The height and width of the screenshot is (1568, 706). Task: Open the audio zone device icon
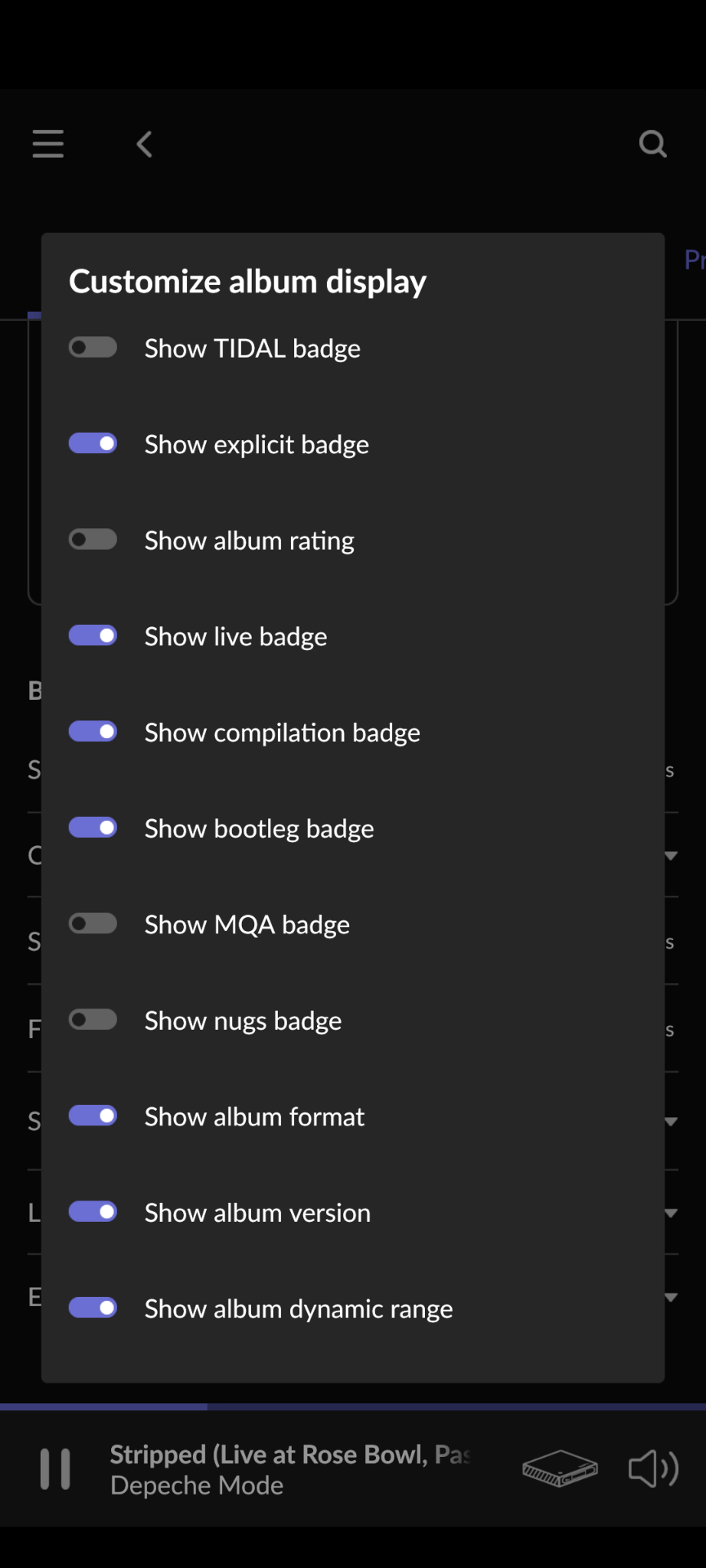coord(560,1468)
